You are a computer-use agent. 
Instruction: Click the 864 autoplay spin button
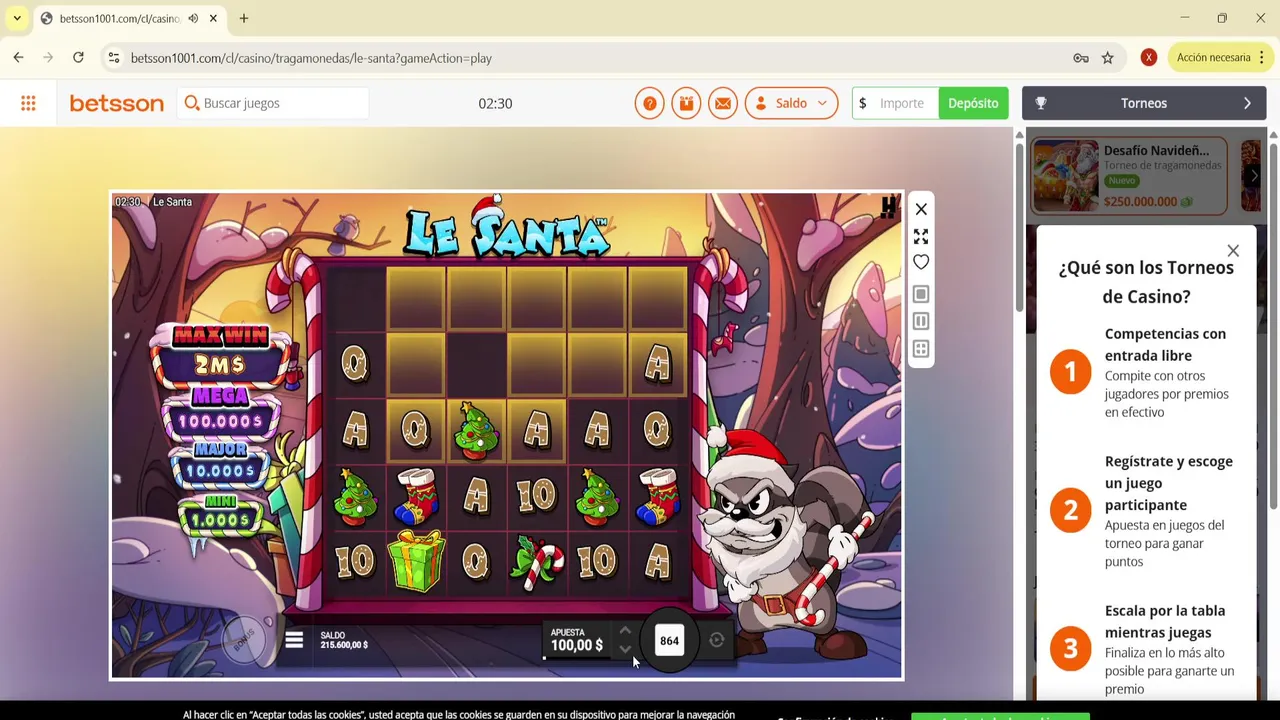point(669,640)
